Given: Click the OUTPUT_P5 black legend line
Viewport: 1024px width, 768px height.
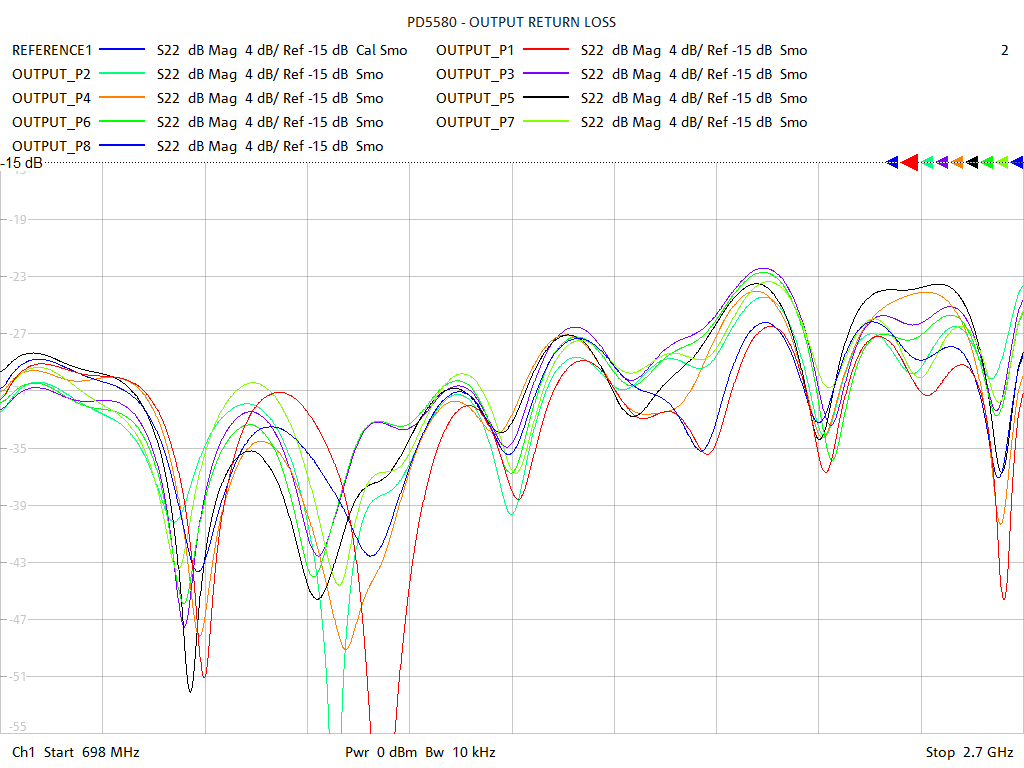Looking at the screenshot, I should coord(547,98).
